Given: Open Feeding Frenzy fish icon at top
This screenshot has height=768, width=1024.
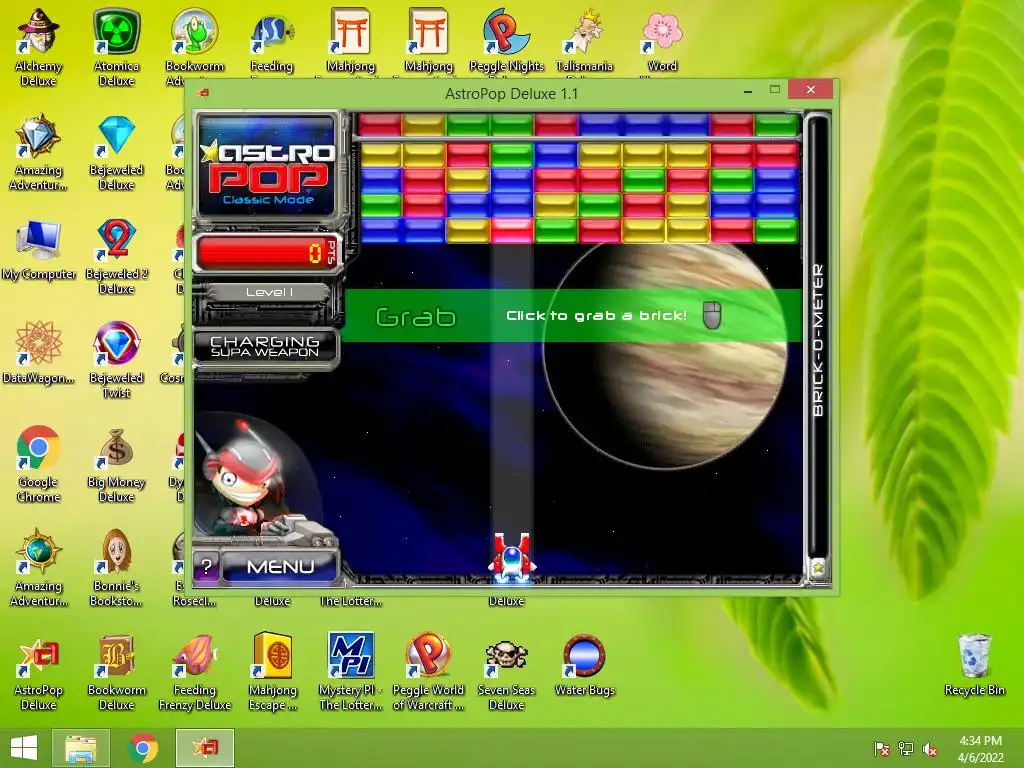Looking at the screenshot, I should (x=272, y=40).
